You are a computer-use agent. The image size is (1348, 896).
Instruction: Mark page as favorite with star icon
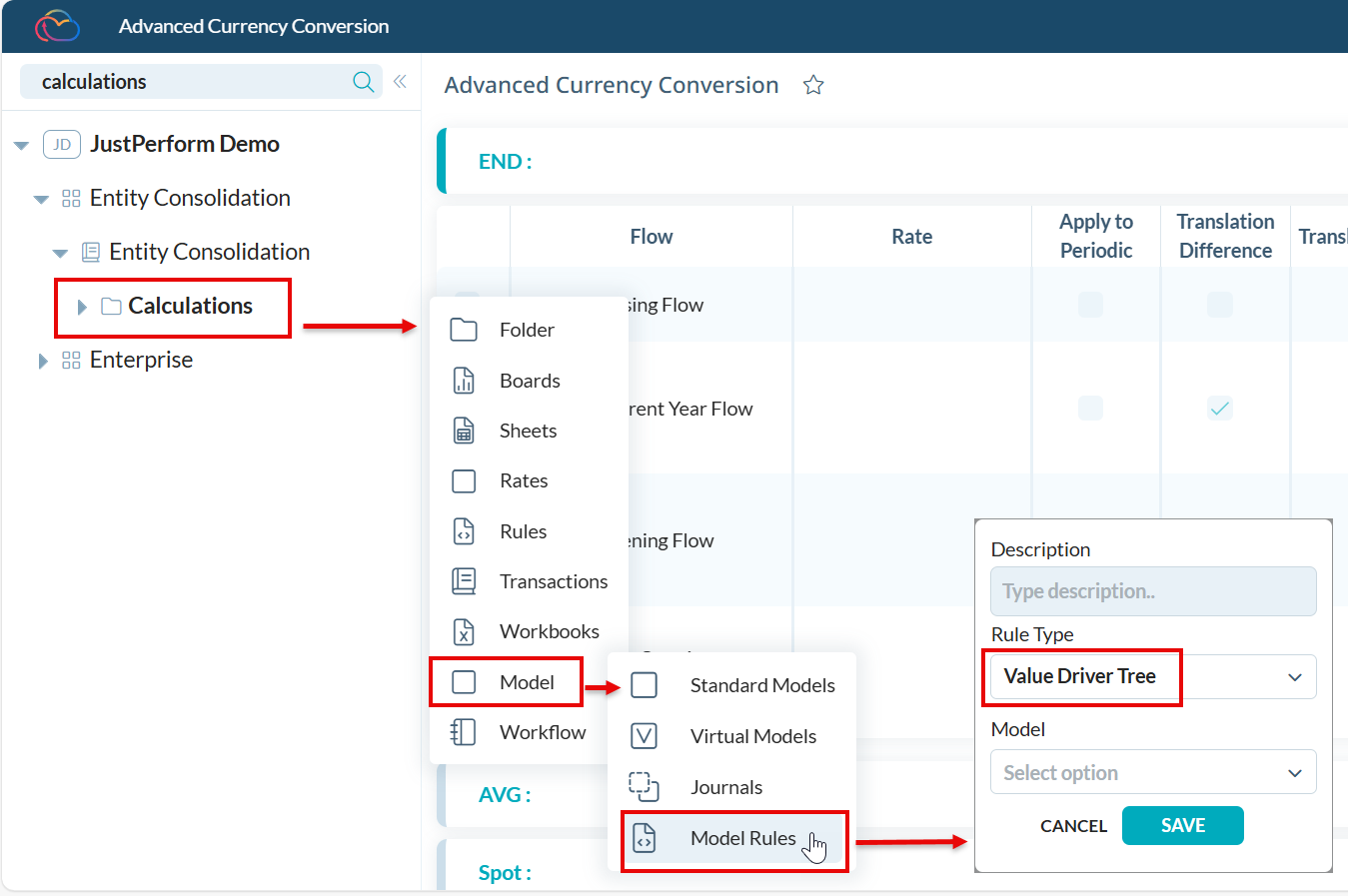point(813,86)
